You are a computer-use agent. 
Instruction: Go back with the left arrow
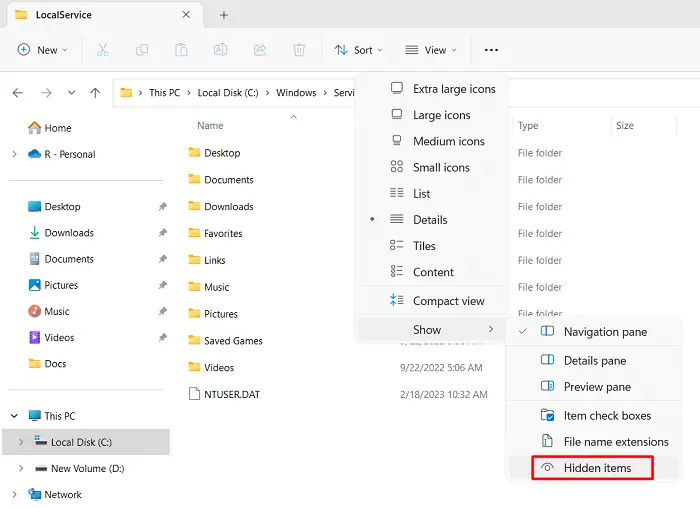pos(18,93)
